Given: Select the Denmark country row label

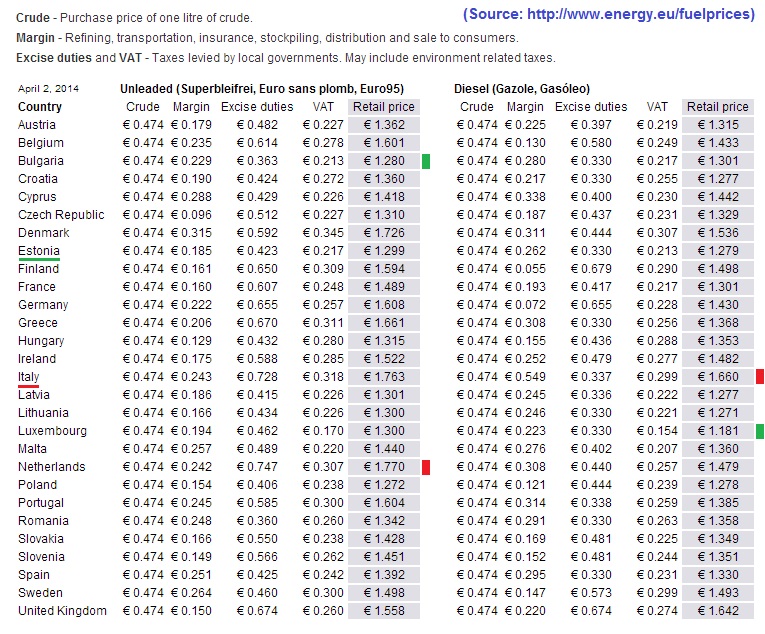Looking at the screenshot, I should pos(44,233).
